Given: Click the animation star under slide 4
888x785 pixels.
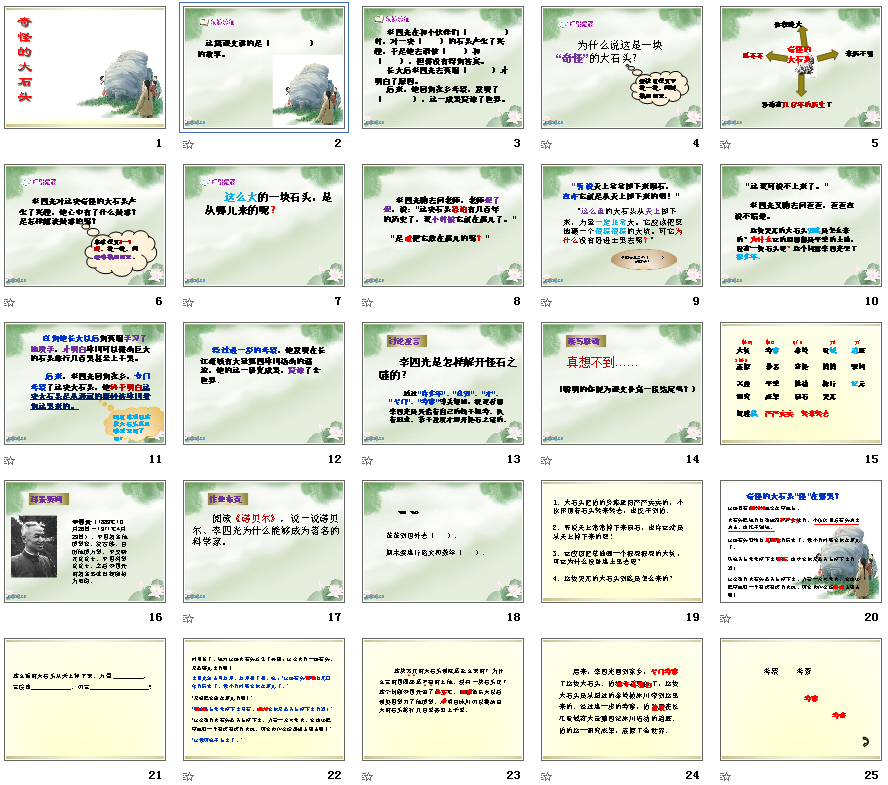Looking at the screenshot, I should tap(545, 144).
